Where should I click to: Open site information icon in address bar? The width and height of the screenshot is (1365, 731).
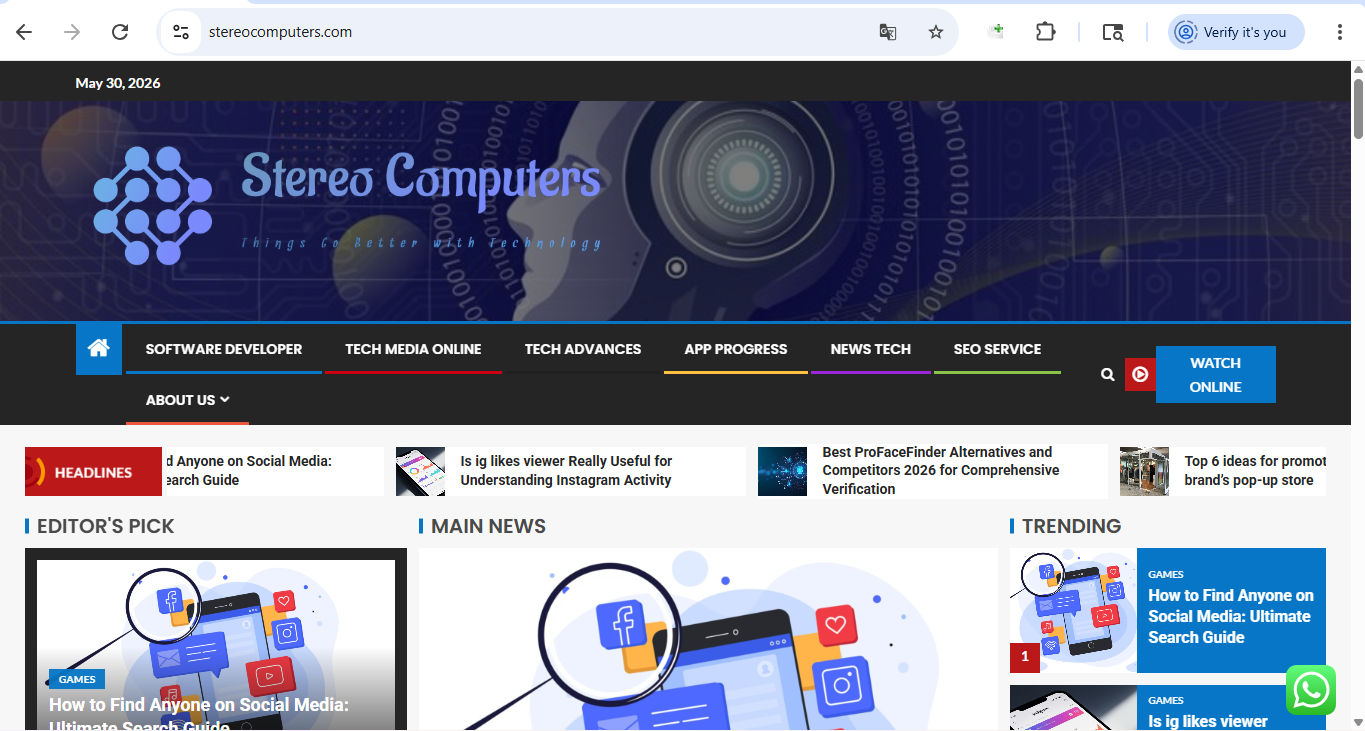(181, 32)
